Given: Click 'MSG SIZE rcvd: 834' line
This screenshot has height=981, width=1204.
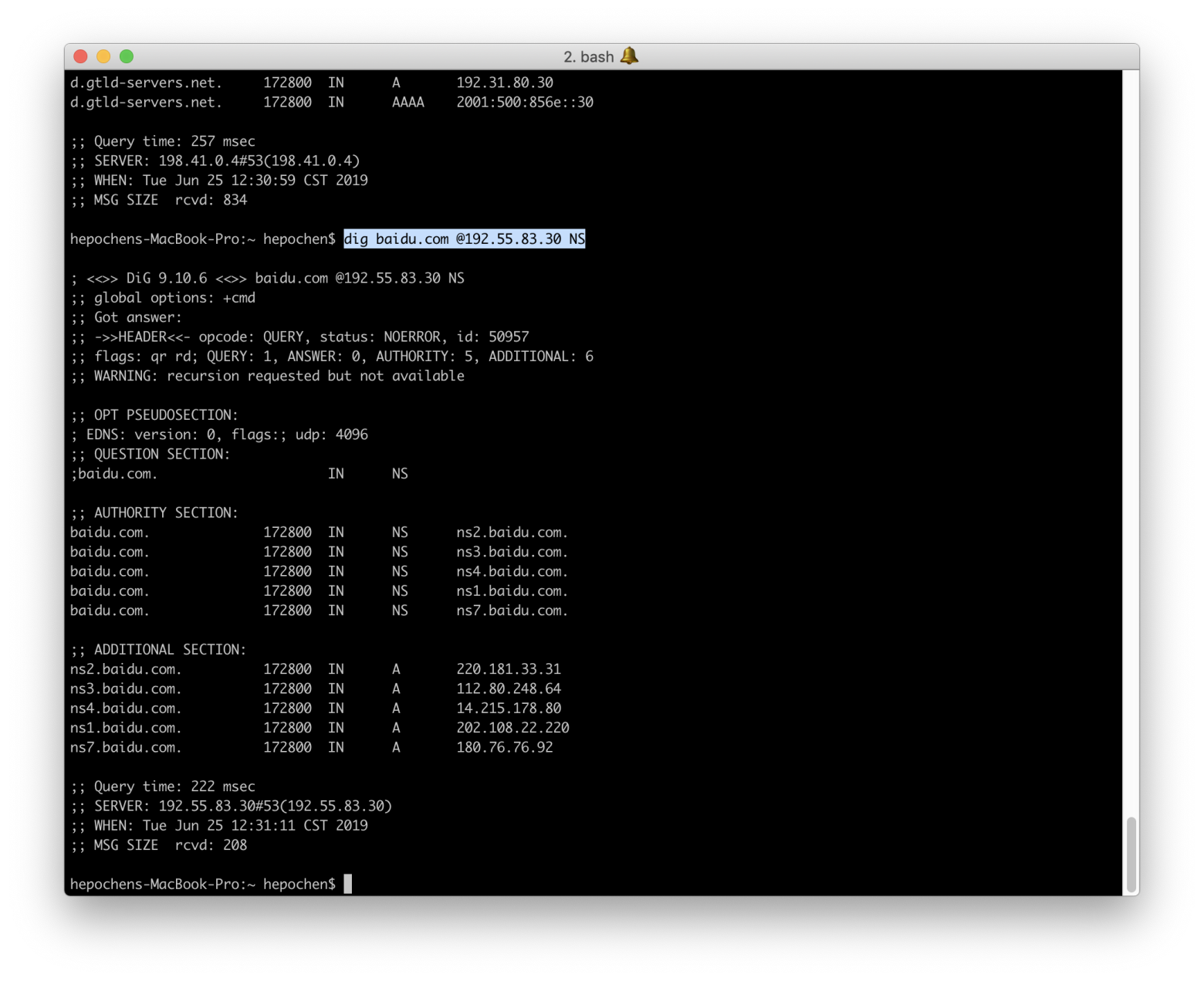Looking at the screenshot, I should (x=159, y=200).
